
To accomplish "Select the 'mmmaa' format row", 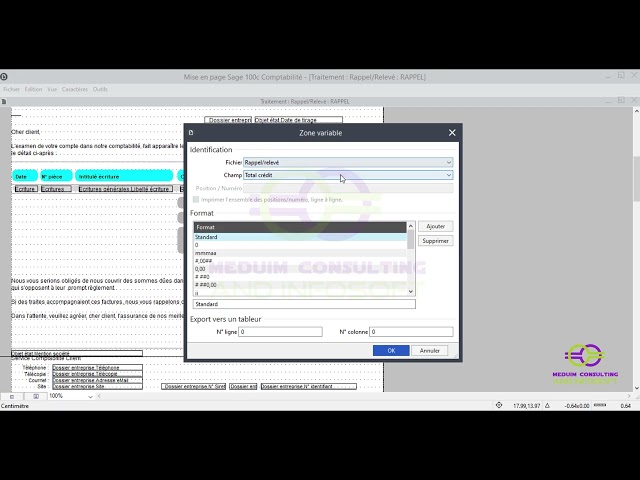I will pos(300,253).
